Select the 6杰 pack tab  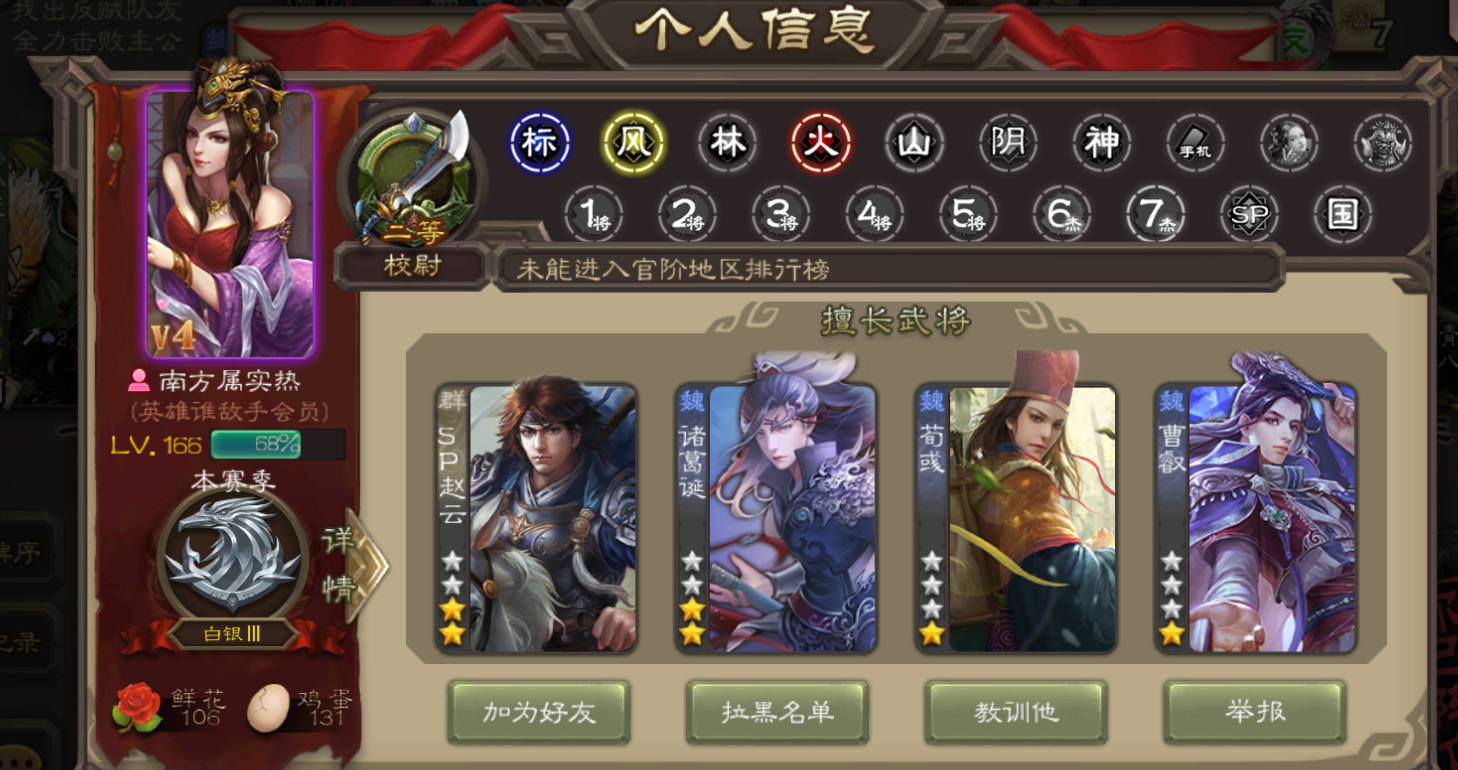pyautogui.click(x=1062, y=214)
